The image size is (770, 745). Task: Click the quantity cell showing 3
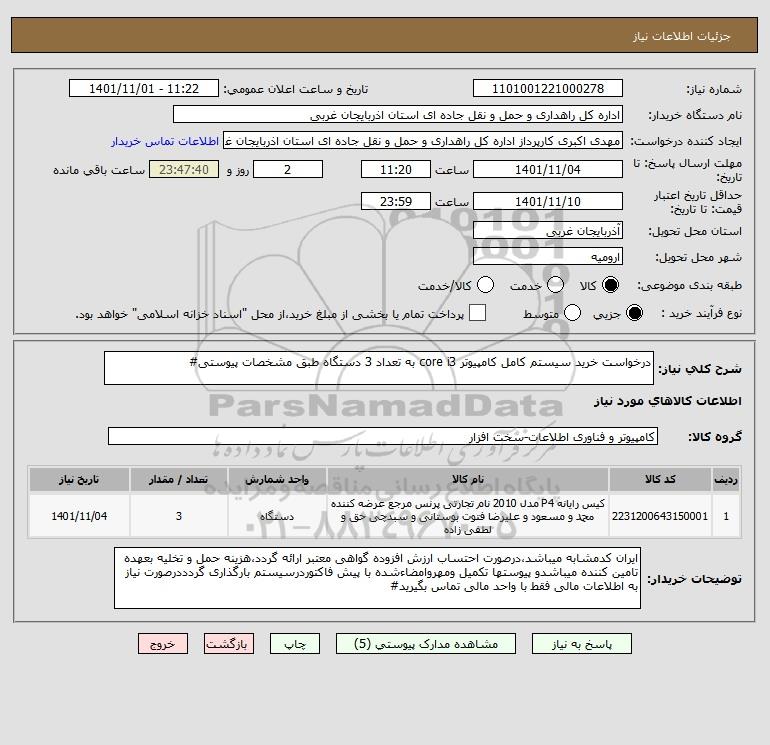[x=178, y=516]
